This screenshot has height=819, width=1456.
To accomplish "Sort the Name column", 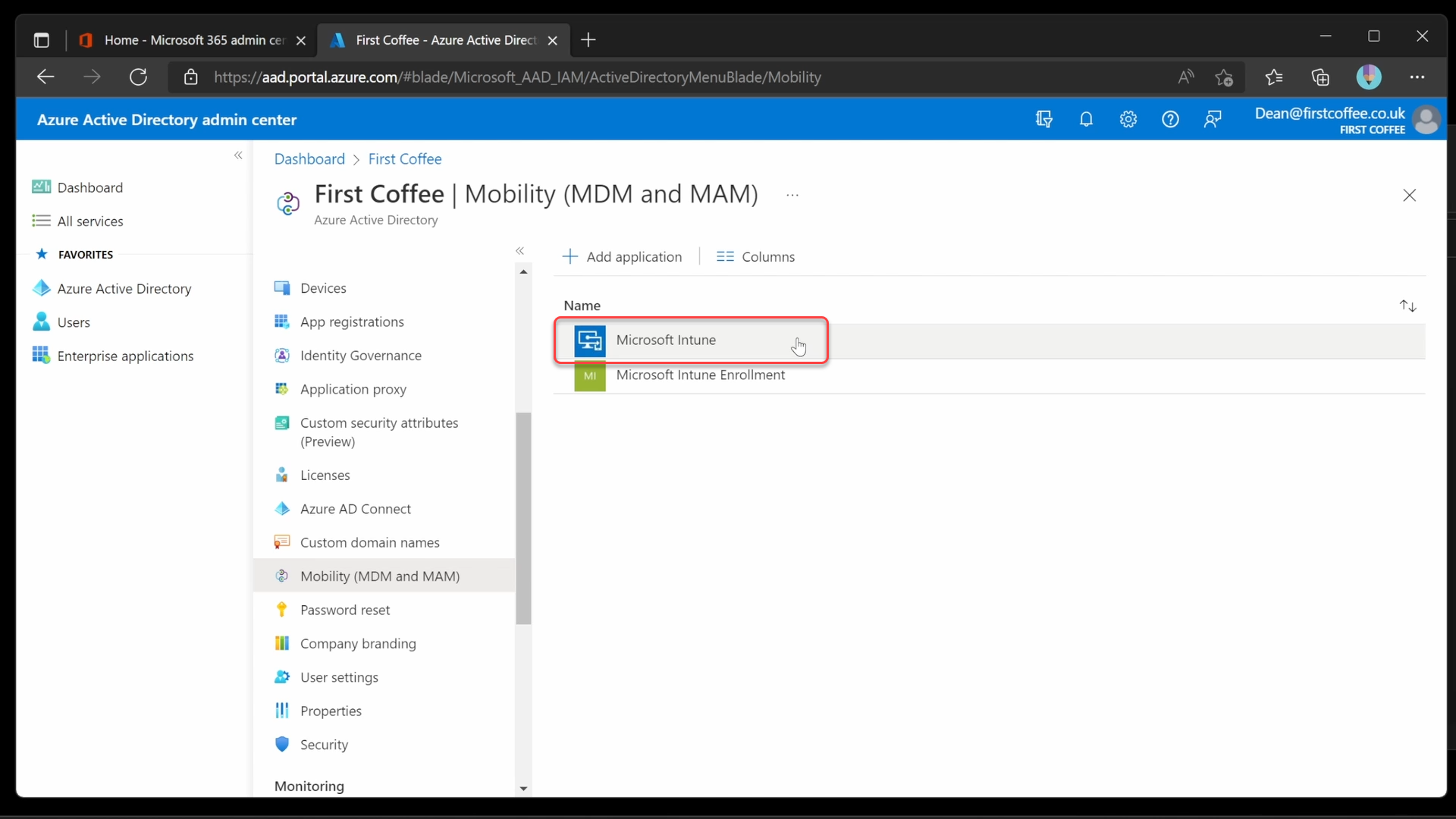I will pyautogui.click(x=1408, y=306).
